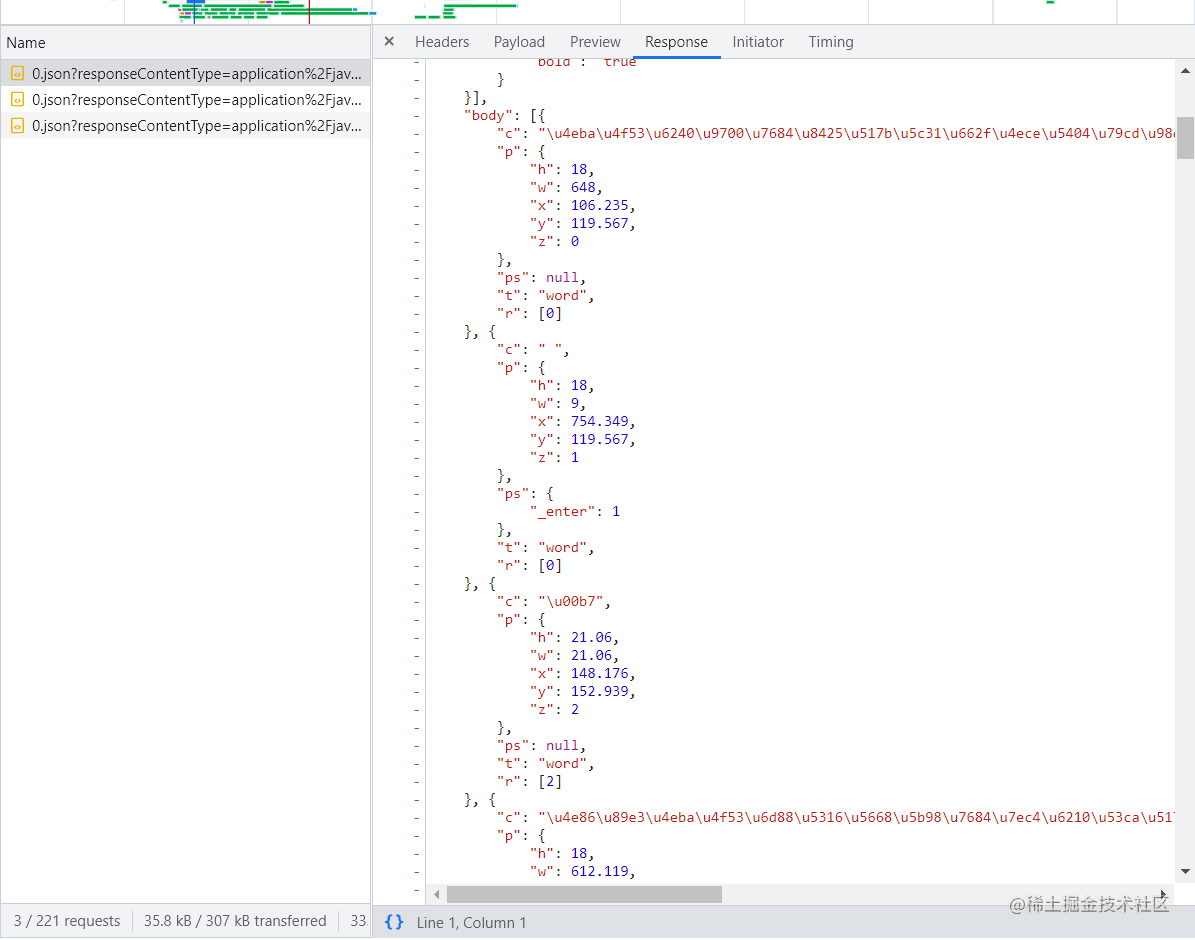
Task: Select the third 0.json request name
Action: (197, 126)
